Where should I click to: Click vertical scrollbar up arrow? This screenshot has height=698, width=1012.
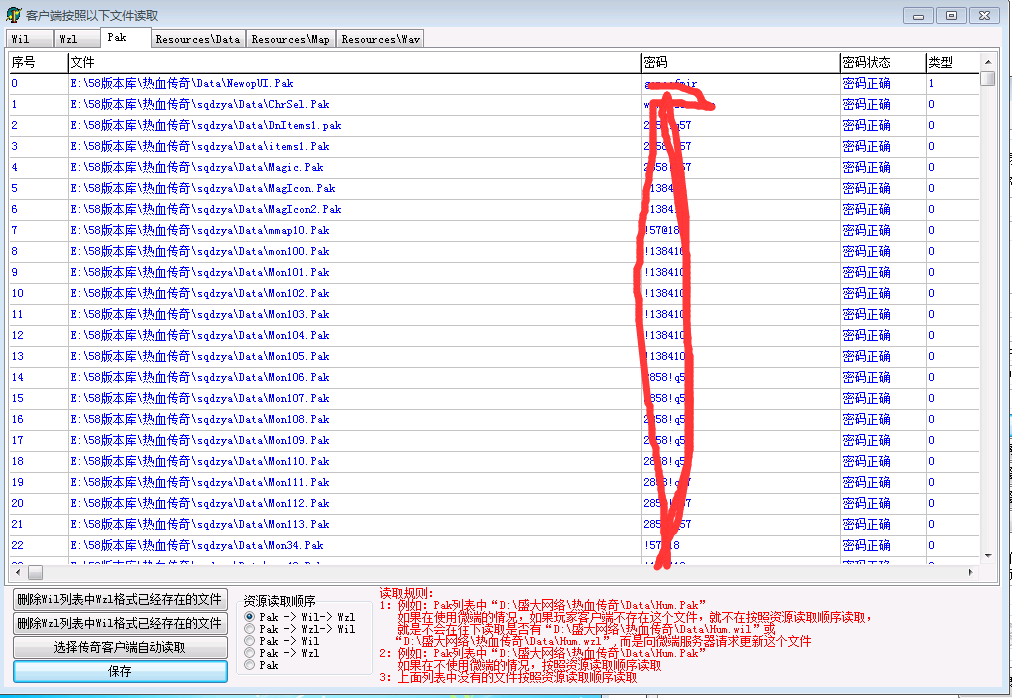[x=987, y=61]
